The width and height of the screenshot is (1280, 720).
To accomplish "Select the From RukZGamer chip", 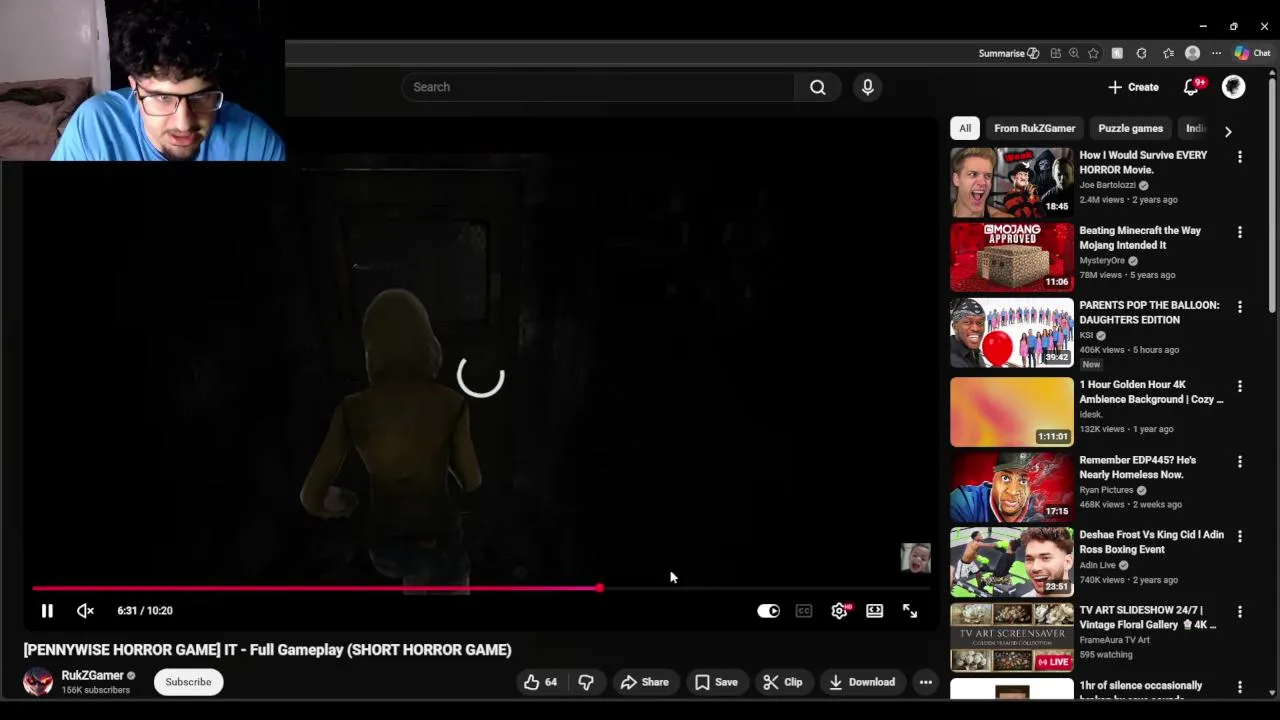I will (x=1035, y=128).
